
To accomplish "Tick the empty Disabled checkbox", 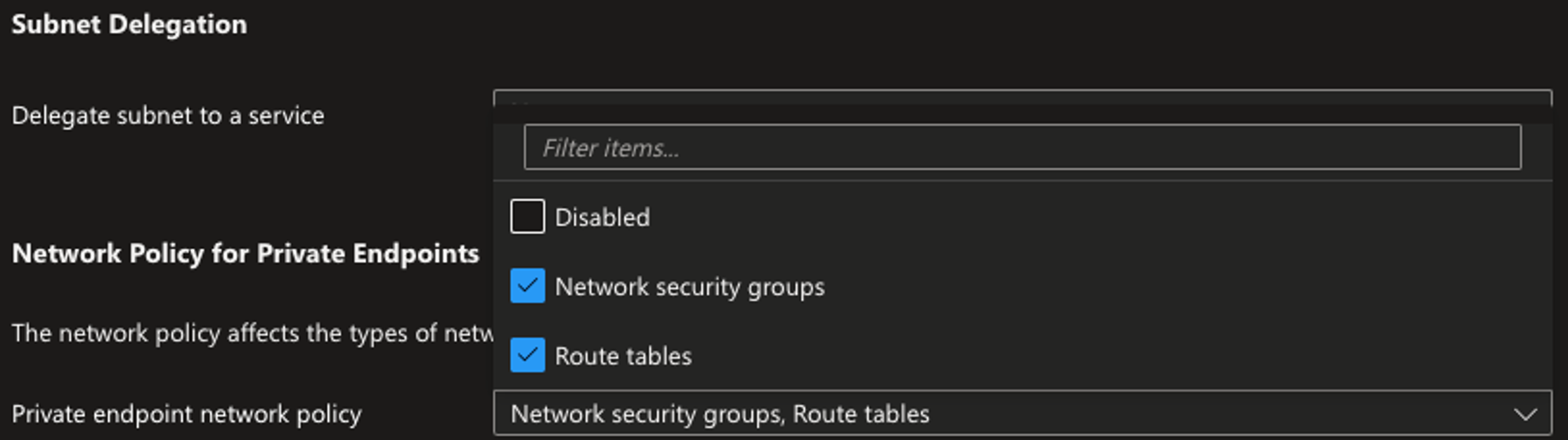I will [527, 216].
